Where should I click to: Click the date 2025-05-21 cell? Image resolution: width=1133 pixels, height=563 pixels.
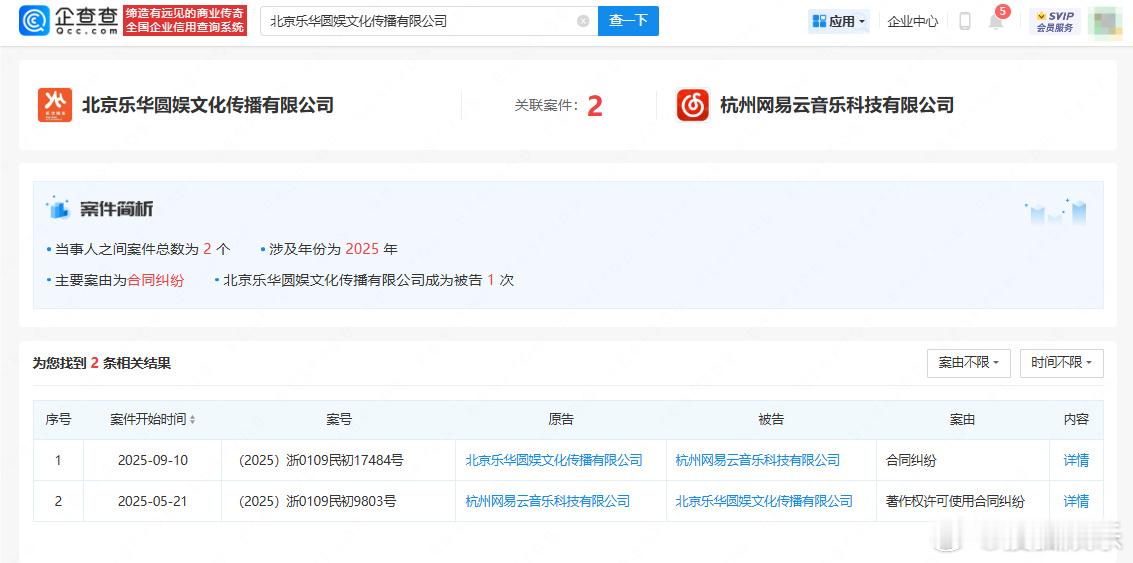pyautogui.click(x=152, y=501)
